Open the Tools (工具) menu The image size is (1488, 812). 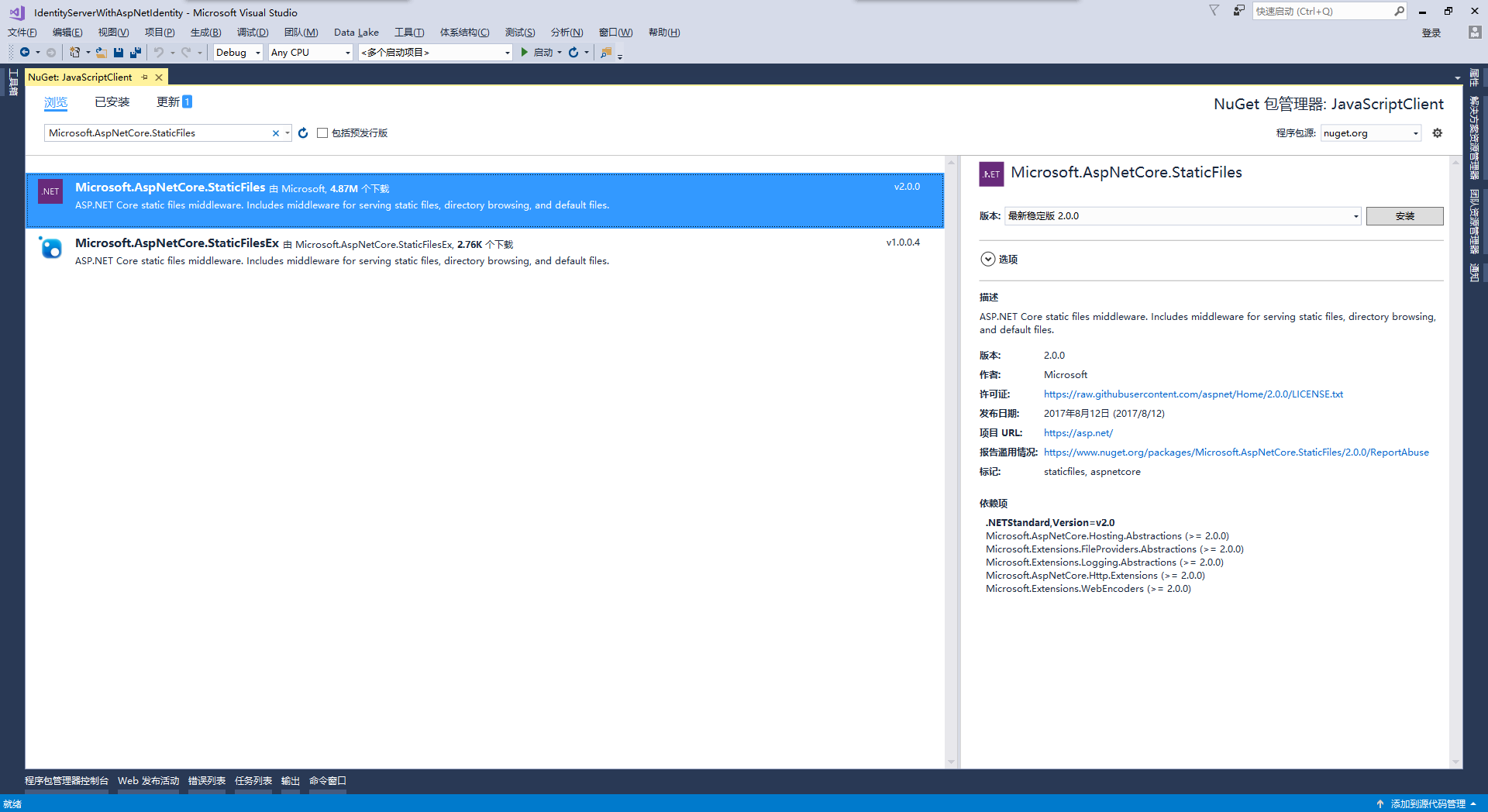pyautogui.click(x=409, y=32)
